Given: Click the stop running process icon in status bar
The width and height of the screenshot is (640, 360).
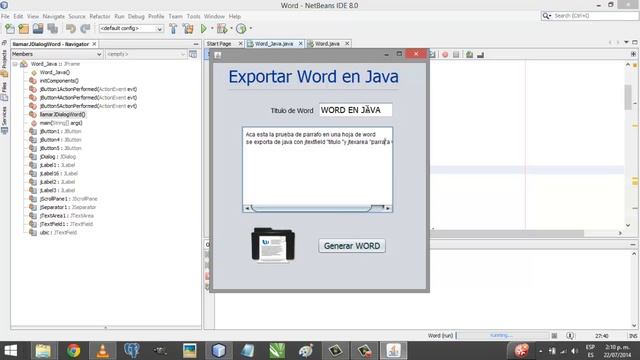Looking at the screenshot, I should click(554, 336).
